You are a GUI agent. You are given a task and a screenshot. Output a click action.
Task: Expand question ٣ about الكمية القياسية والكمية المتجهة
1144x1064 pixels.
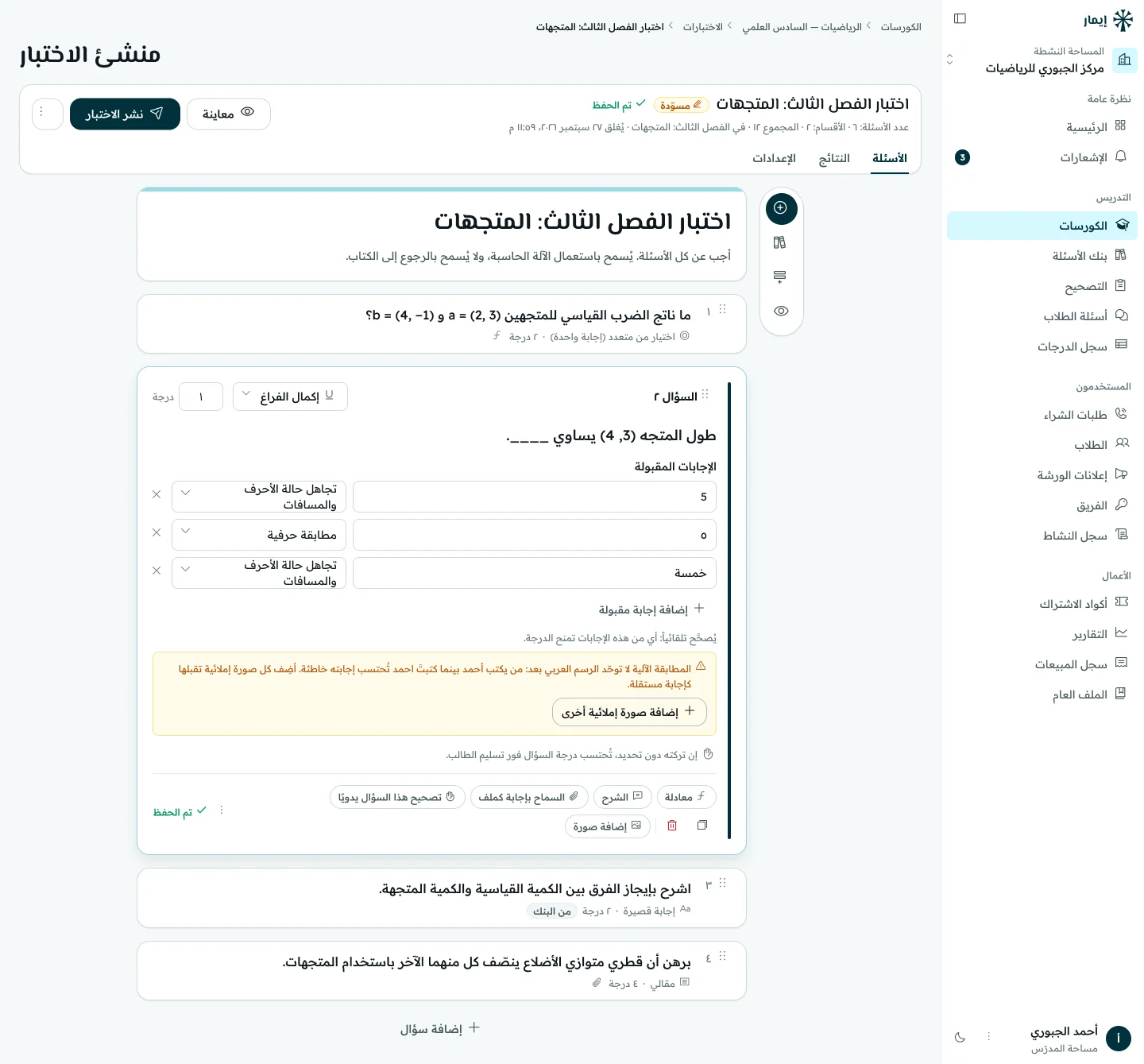coord(442,898)
